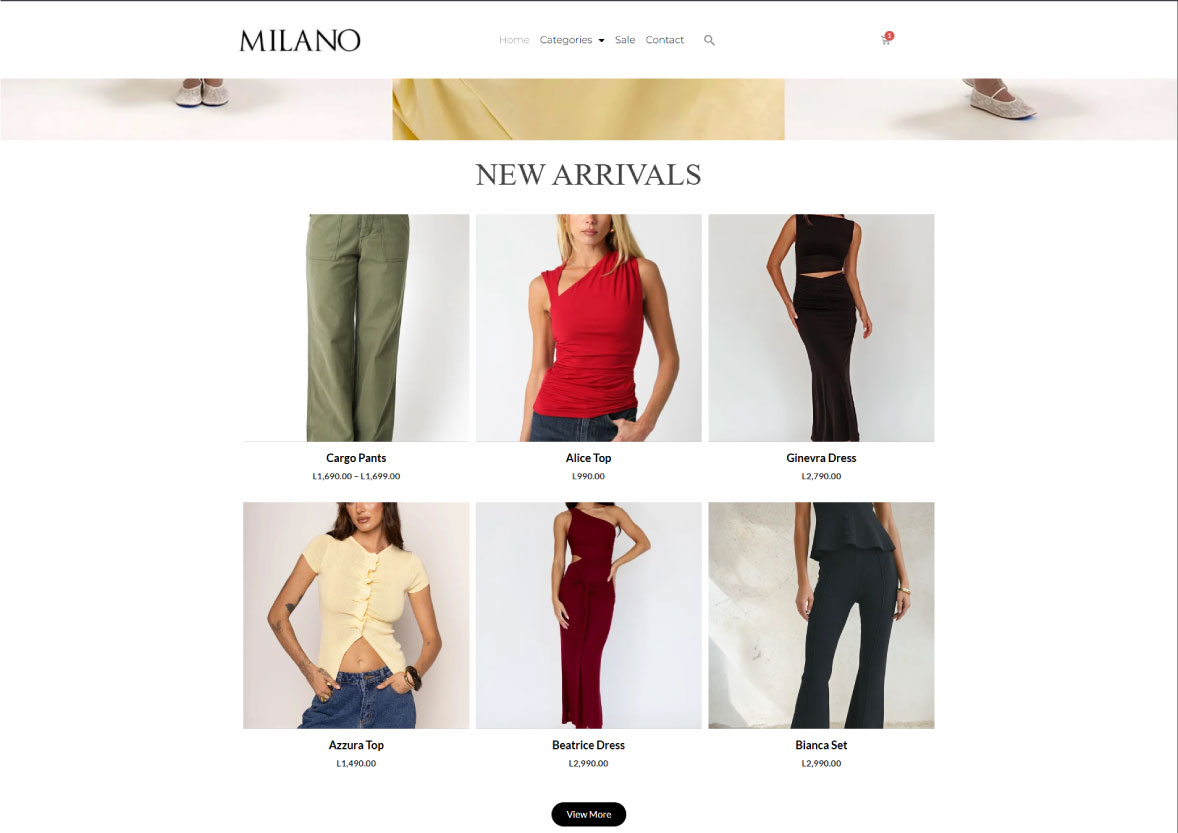Viewport: 1178px width, 833px height.
Task: Open the Cargo Pants product image
Action: pos(356,327)
